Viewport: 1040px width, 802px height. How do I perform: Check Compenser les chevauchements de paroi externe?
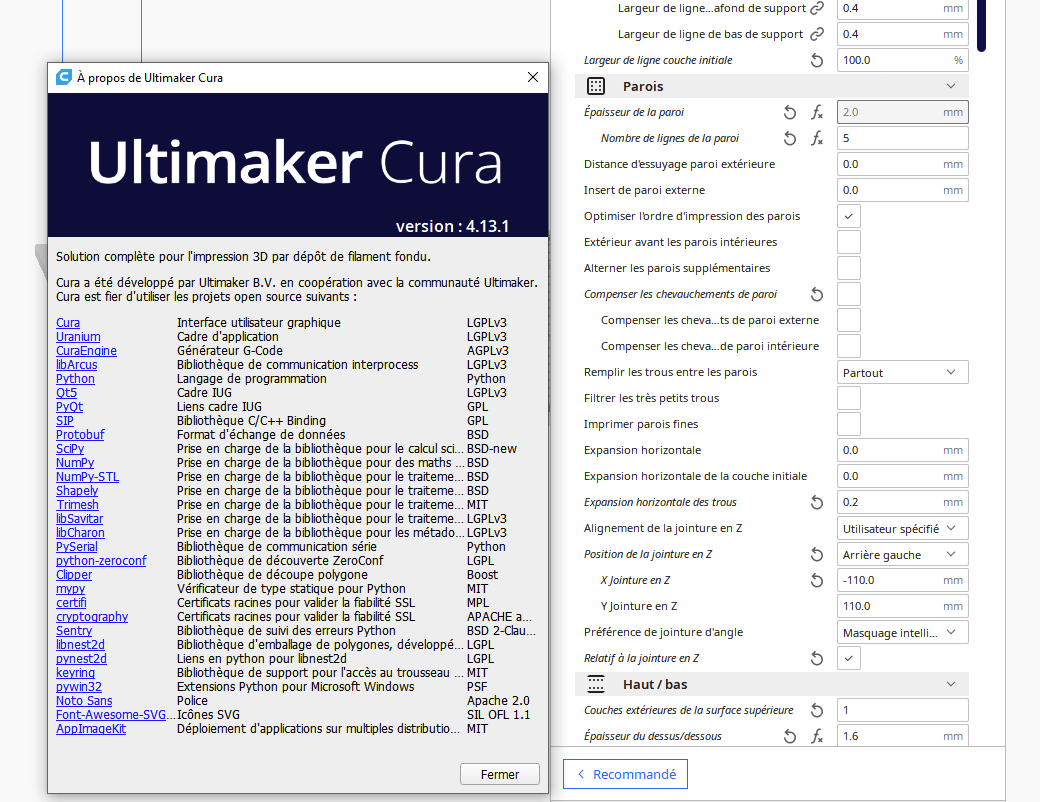pyautogui.click(x=848, y=320)
